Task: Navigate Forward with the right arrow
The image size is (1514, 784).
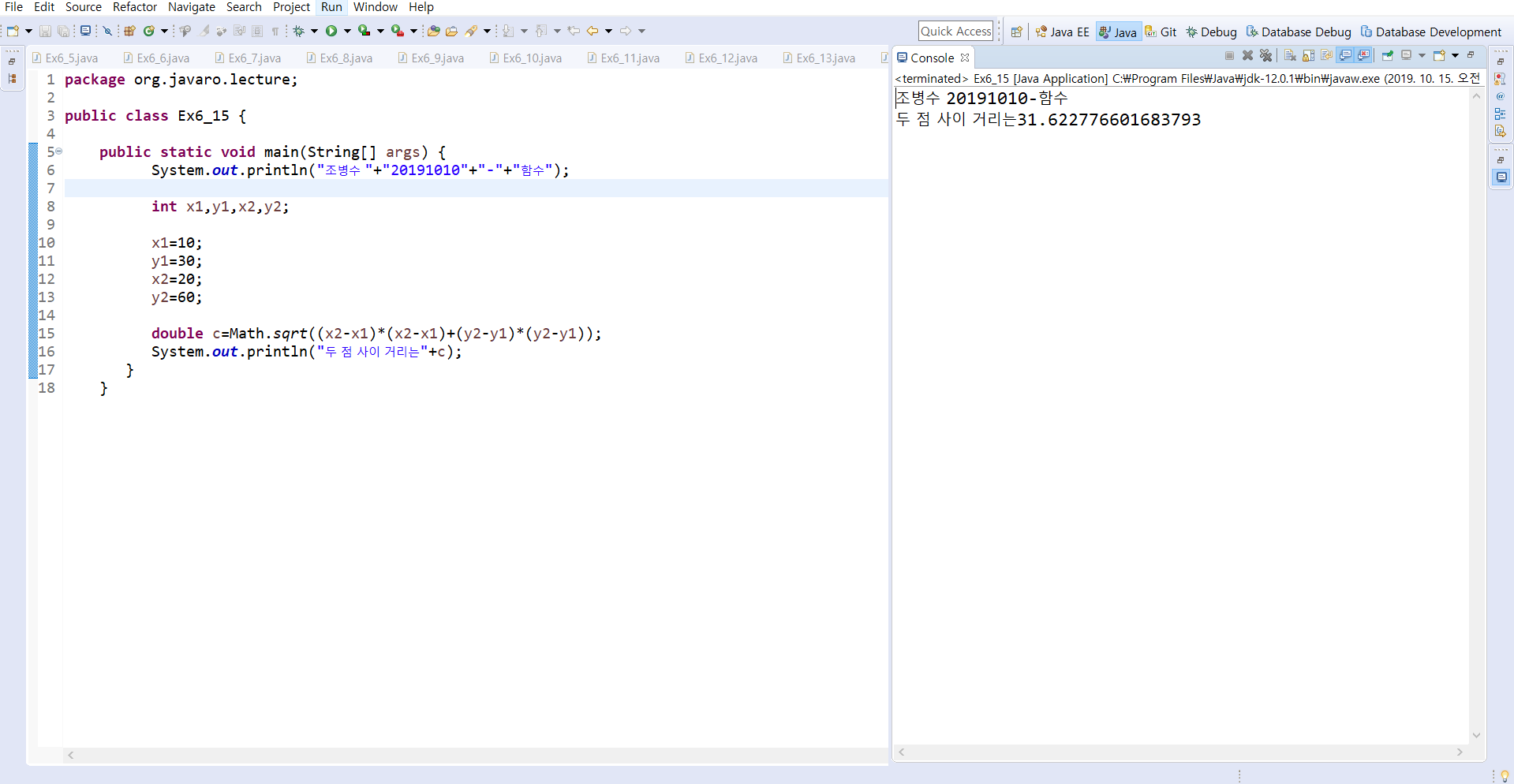Action: 626,31
